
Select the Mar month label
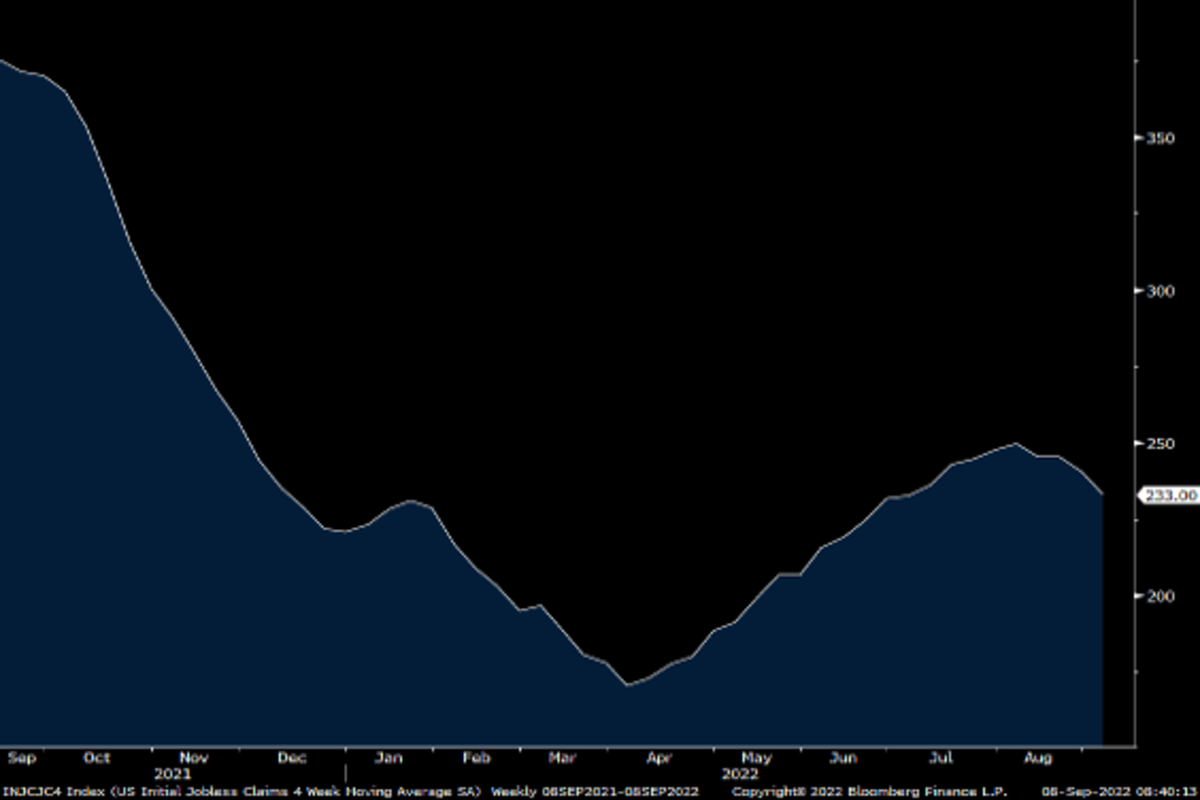pos(562,758)
